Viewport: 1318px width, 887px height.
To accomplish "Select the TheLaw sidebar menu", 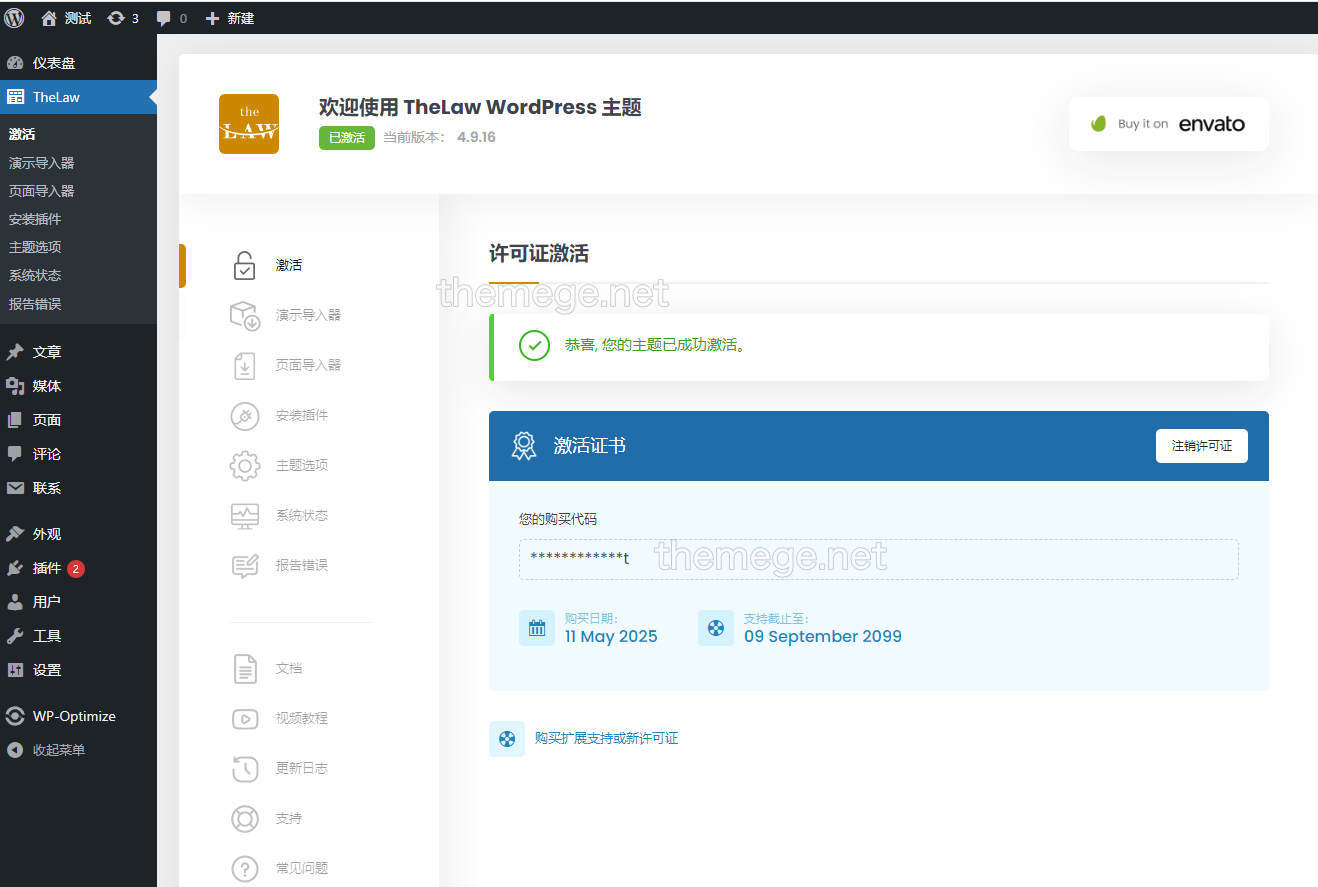I will (x=78, y=97).
